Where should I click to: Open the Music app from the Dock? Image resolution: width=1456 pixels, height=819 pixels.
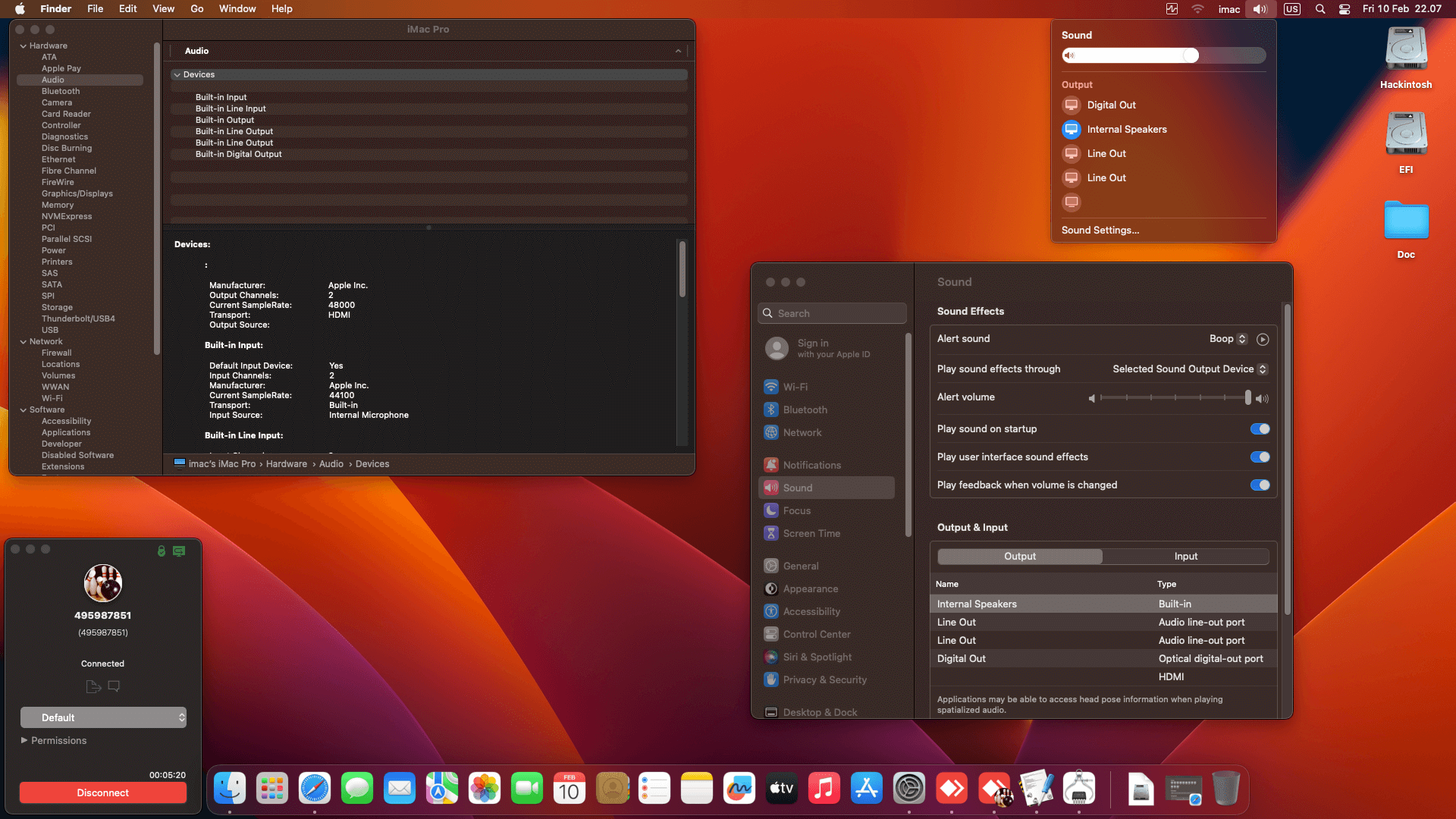pyautogui.click(x=824, y=789)
